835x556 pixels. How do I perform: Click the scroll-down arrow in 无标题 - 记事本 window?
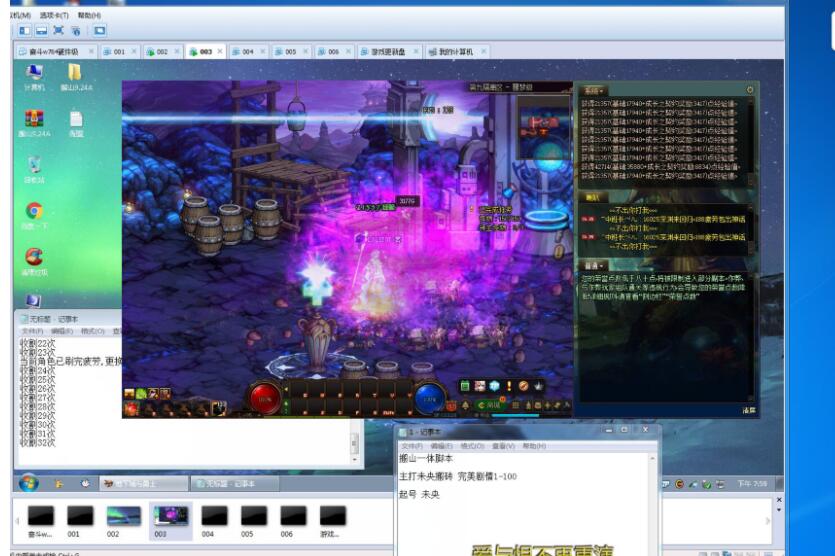tap(355, 459)
